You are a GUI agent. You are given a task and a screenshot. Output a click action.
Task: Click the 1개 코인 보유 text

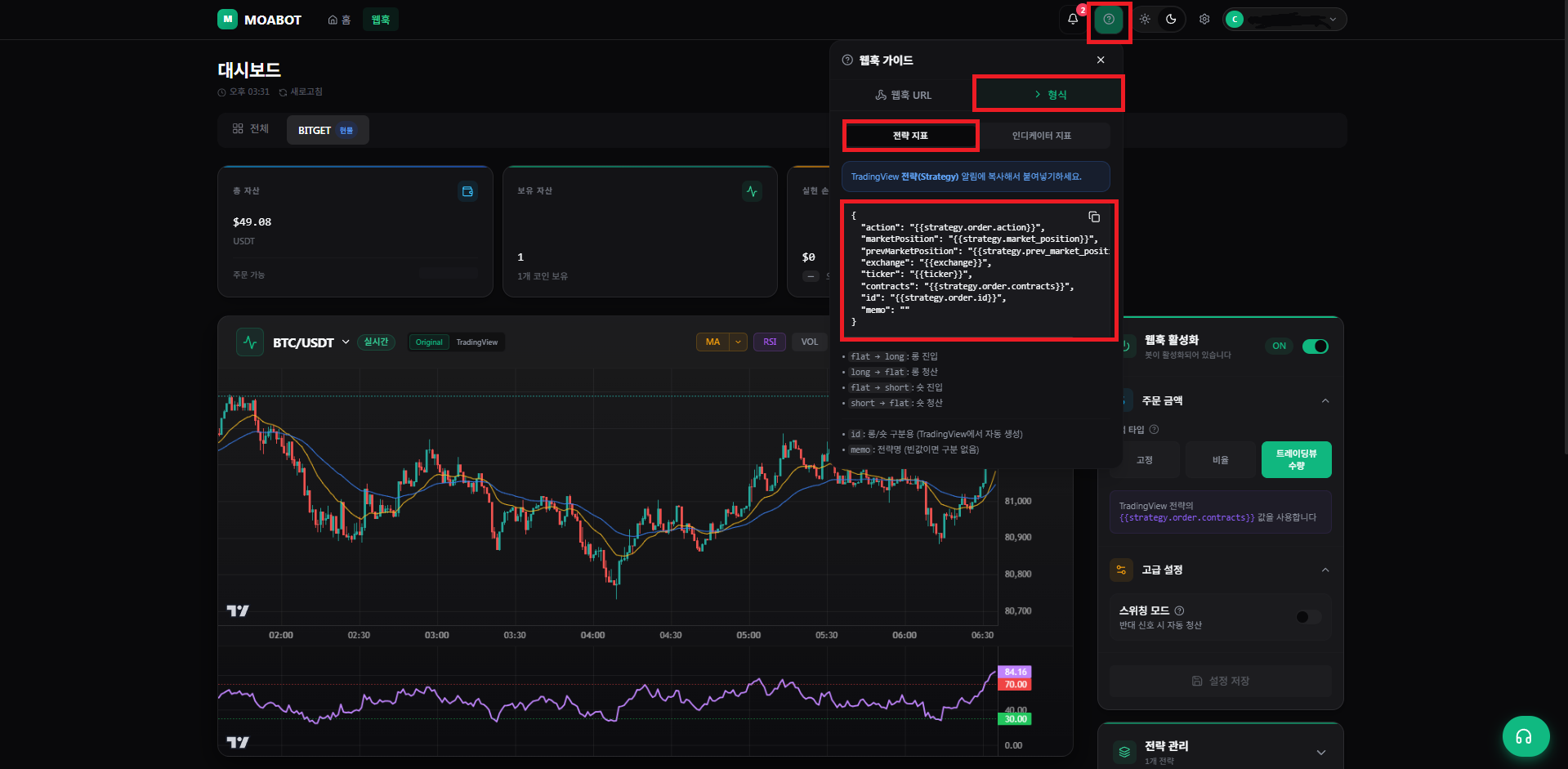coord(543,276)
